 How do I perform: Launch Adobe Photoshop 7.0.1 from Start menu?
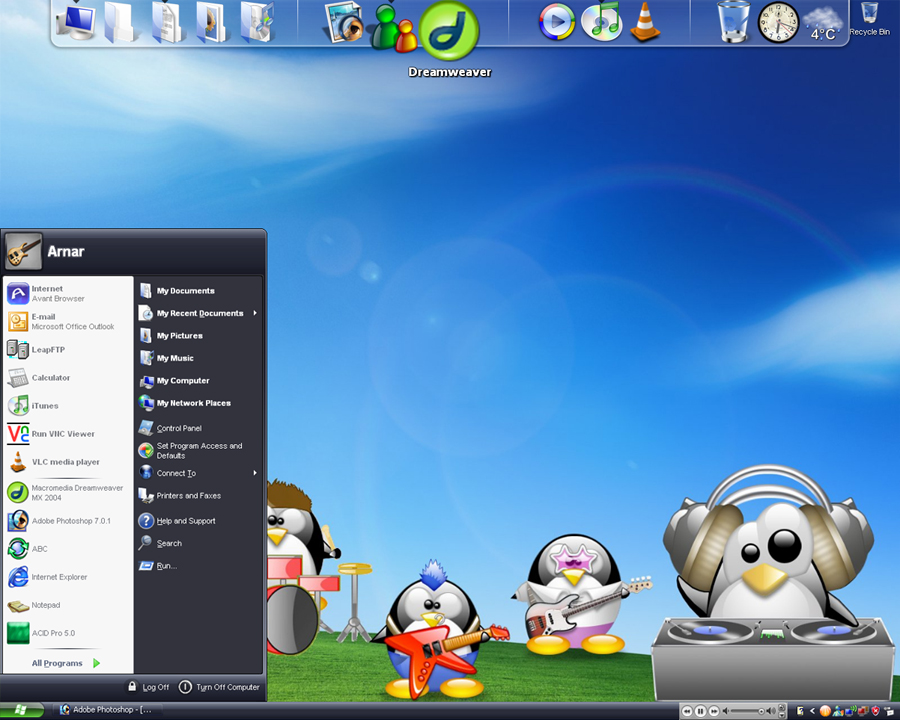tap(68, 521)
